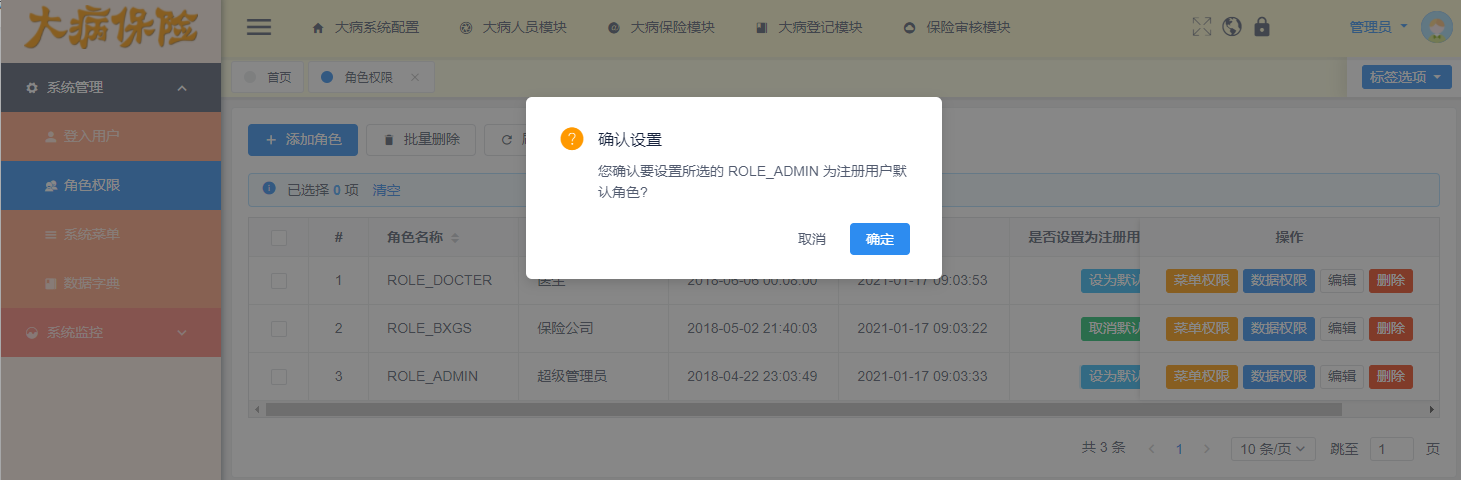Click 编辑 for ROLE_ADMIN
The height and width of the screenshot is (480, 1461).
click(x=1342, y=376)
